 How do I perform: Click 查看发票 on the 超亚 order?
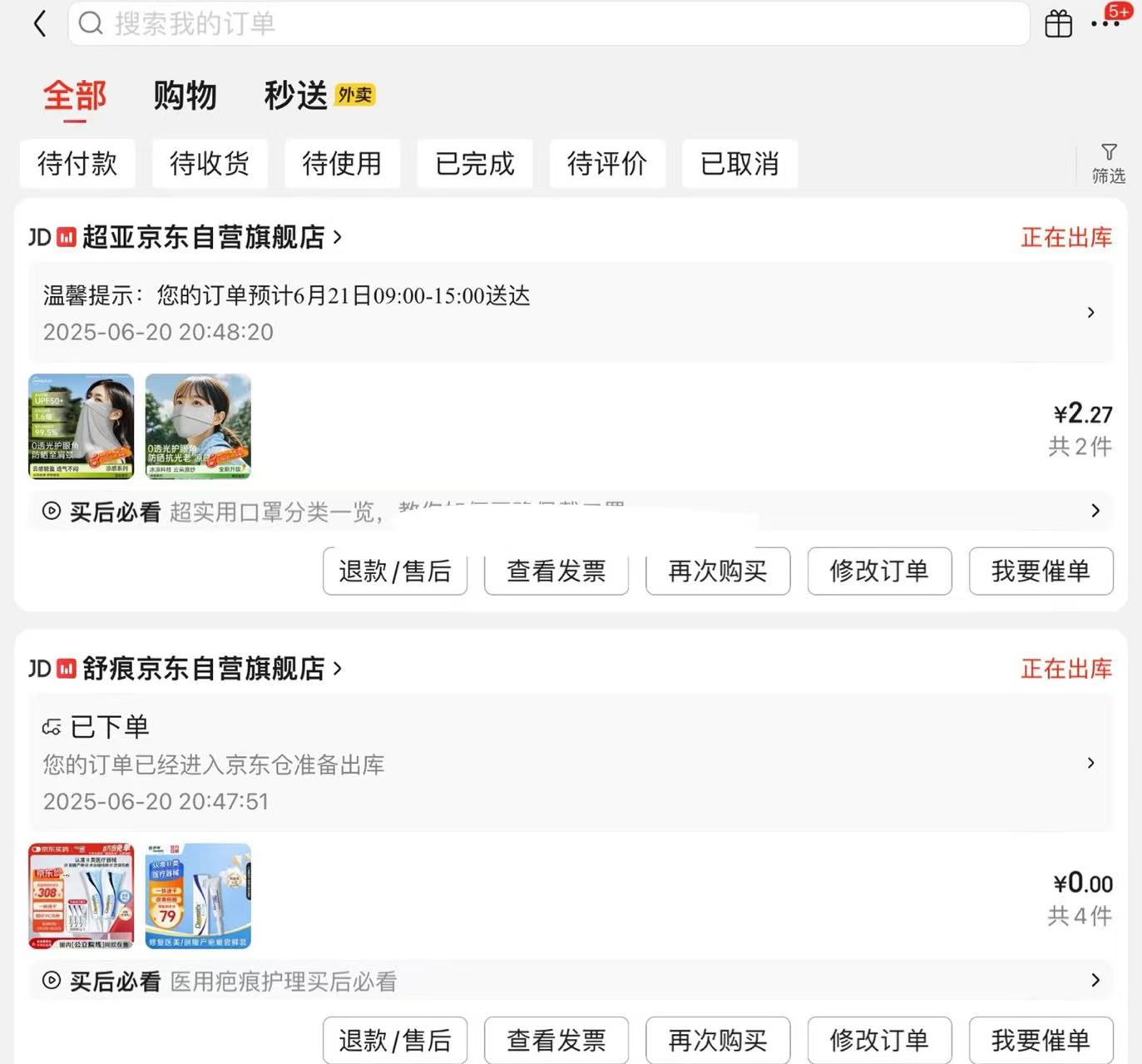click(x=556, y=571)
